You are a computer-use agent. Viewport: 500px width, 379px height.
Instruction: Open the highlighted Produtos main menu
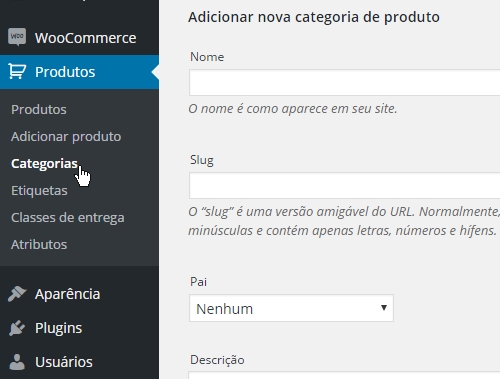(x=79, y=72)
